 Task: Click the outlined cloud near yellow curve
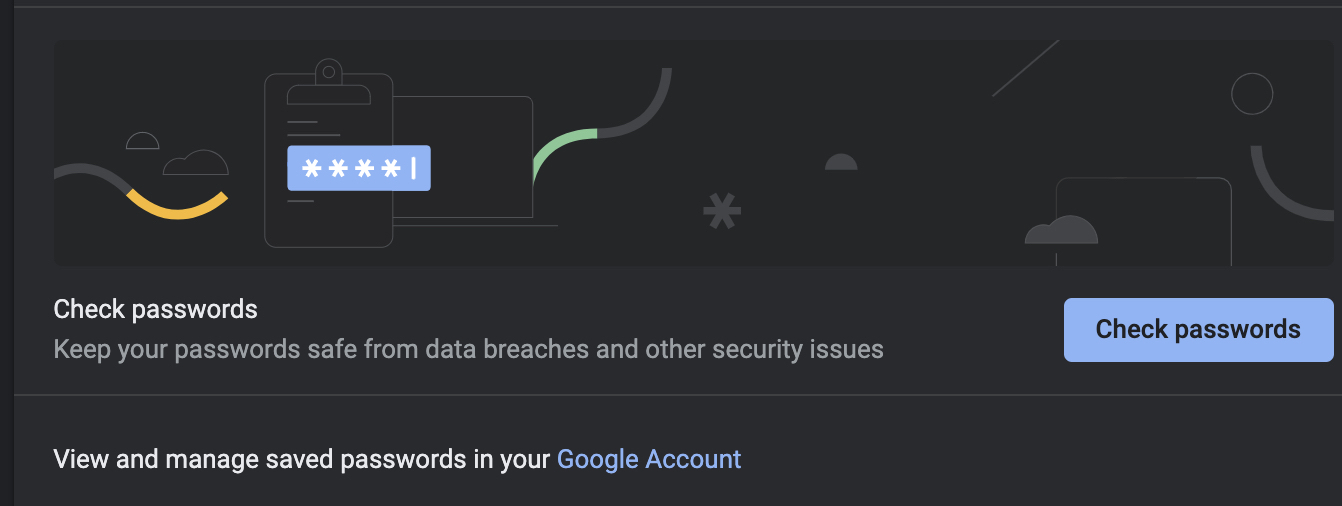click(x=196, y=162)
